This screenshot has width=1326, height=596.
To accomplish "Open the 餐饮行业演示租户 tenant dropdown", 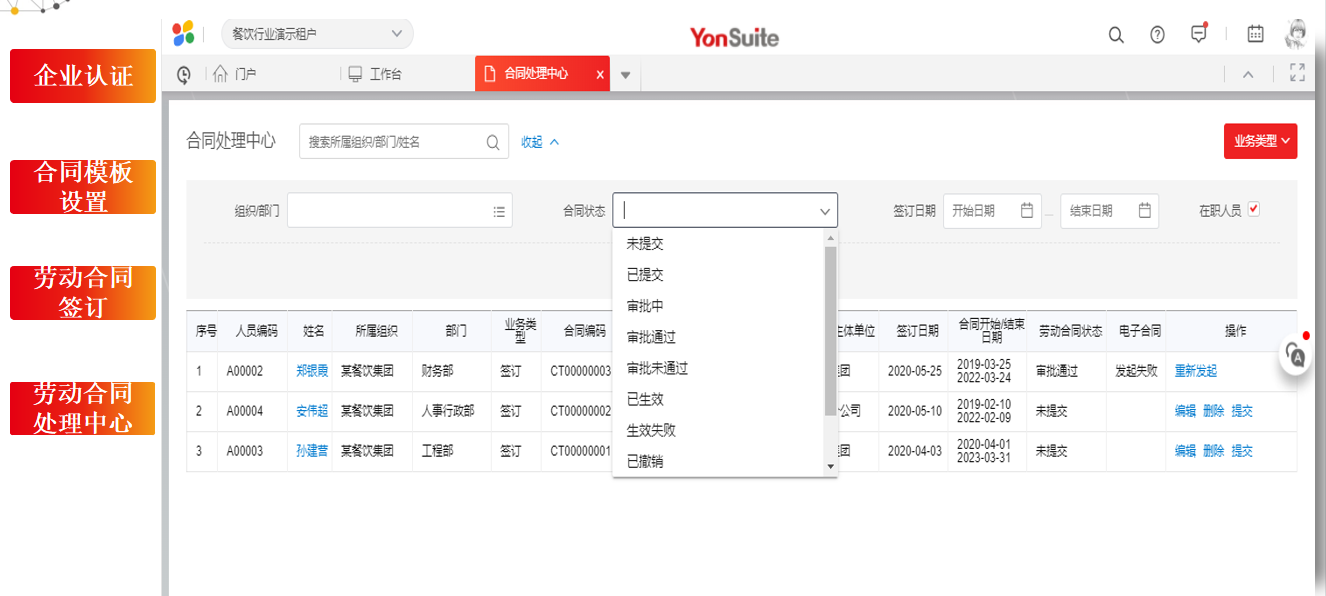I will (x=316, y=34).
